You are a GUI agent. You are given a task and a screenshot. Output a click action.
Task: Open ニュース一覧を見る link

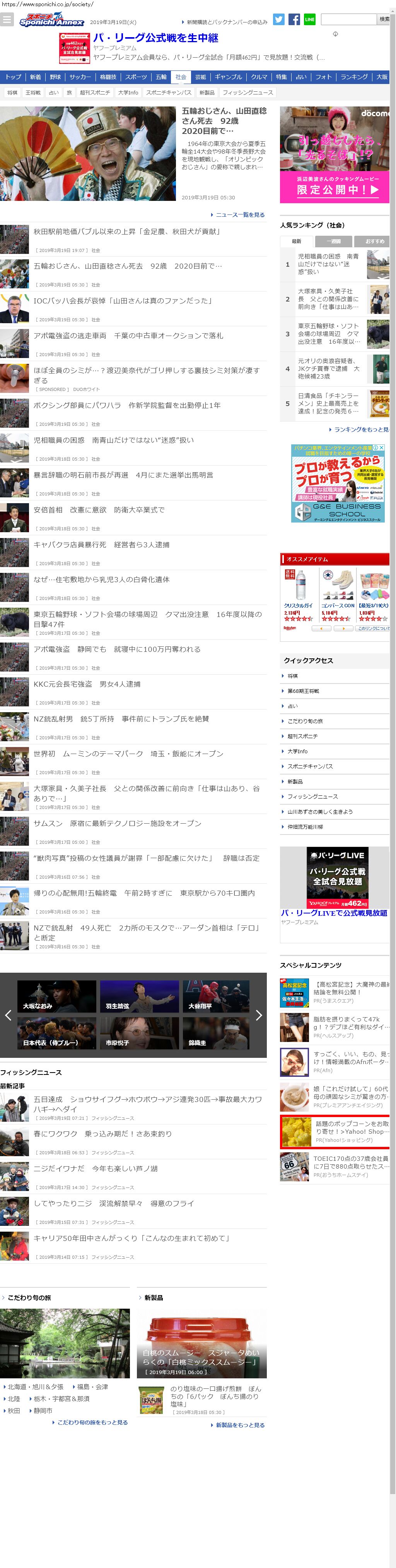point(239,215)
